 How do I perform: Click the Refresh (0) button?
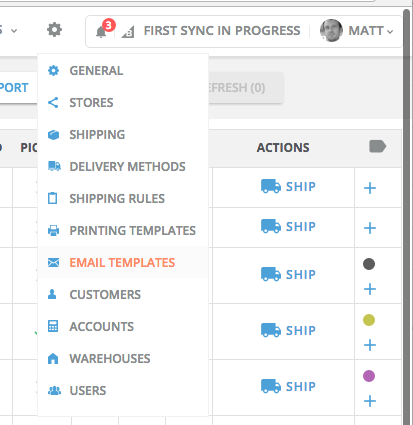(246, 88)
